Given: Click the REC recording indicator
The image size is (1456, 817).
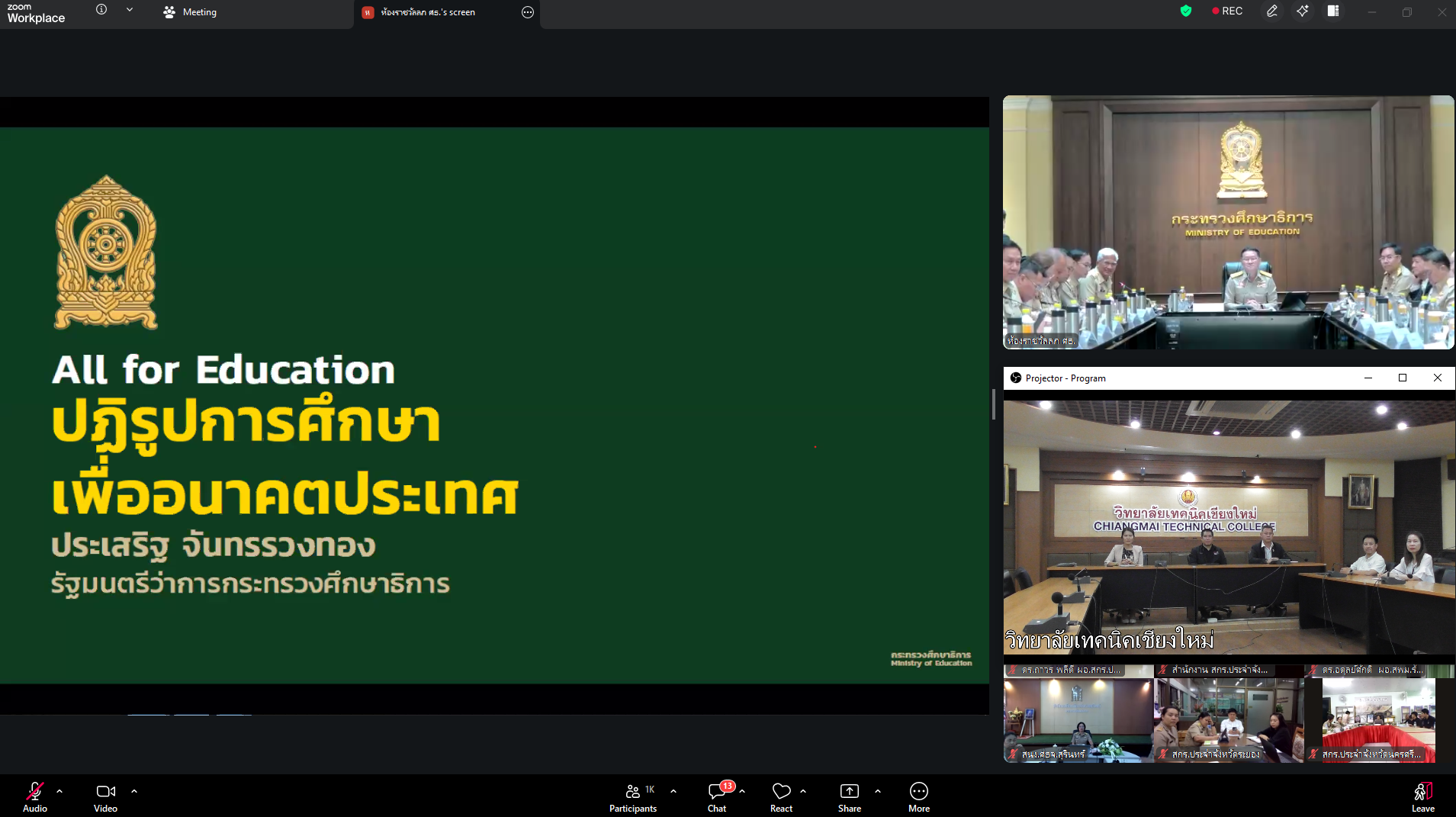Looking at the screenshot, I should [x=1227, y=11].
